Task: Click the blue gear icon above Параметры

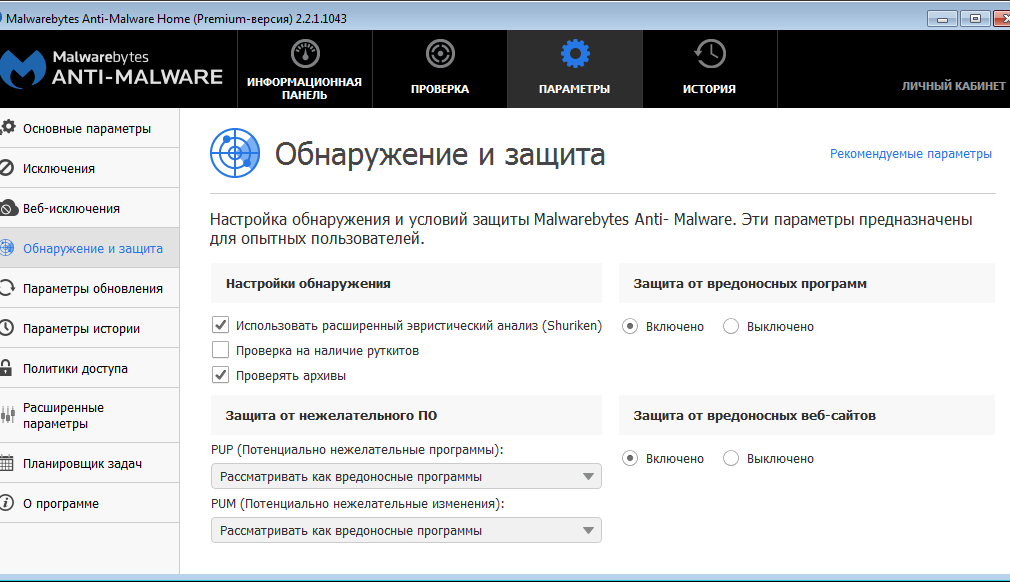Action: [x=575, y=54]
